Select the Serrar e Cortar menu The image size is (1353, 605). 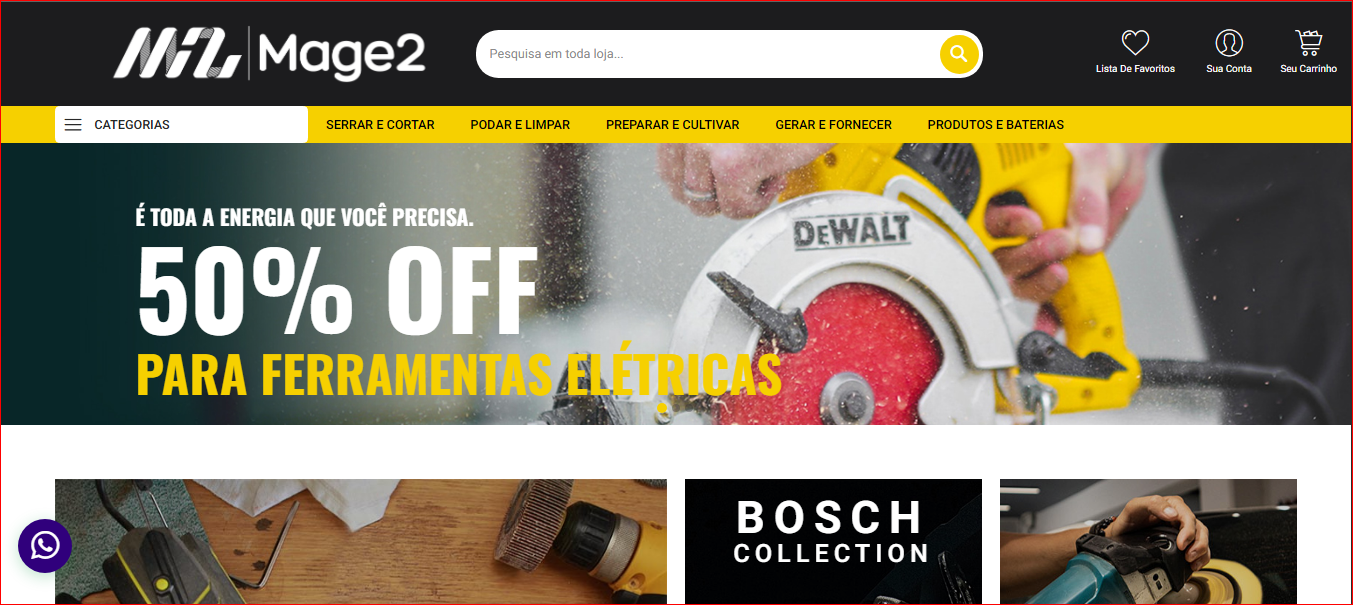pos(380,125)
